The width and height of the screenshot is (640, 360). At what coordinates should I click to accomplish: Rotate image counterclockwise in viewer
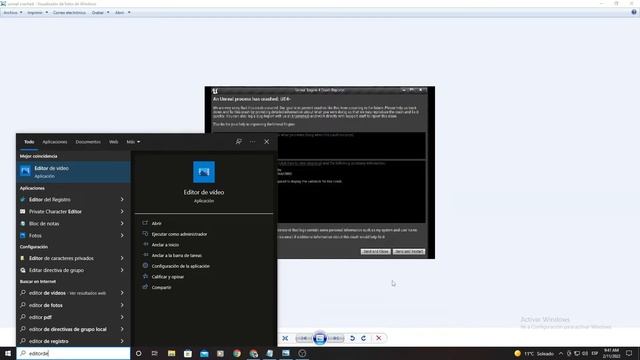(352, 338)
